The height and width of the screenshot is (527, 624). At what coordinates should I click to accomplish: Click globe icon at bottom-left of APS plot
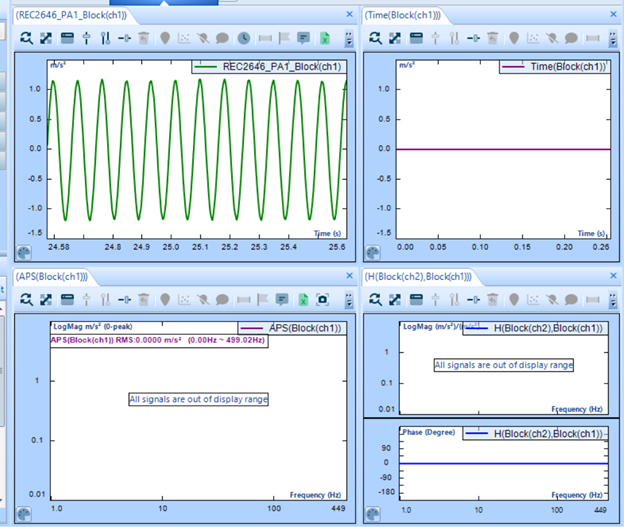tap(24, 514)
